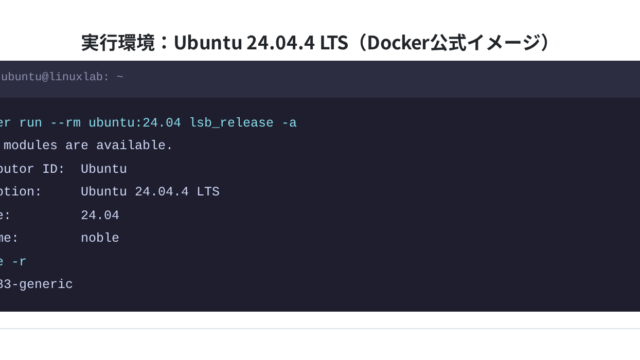Viewport: 640px width, 360px height.
Task: Click the 33-generic kernel output
Action: [x=36, y=284]
